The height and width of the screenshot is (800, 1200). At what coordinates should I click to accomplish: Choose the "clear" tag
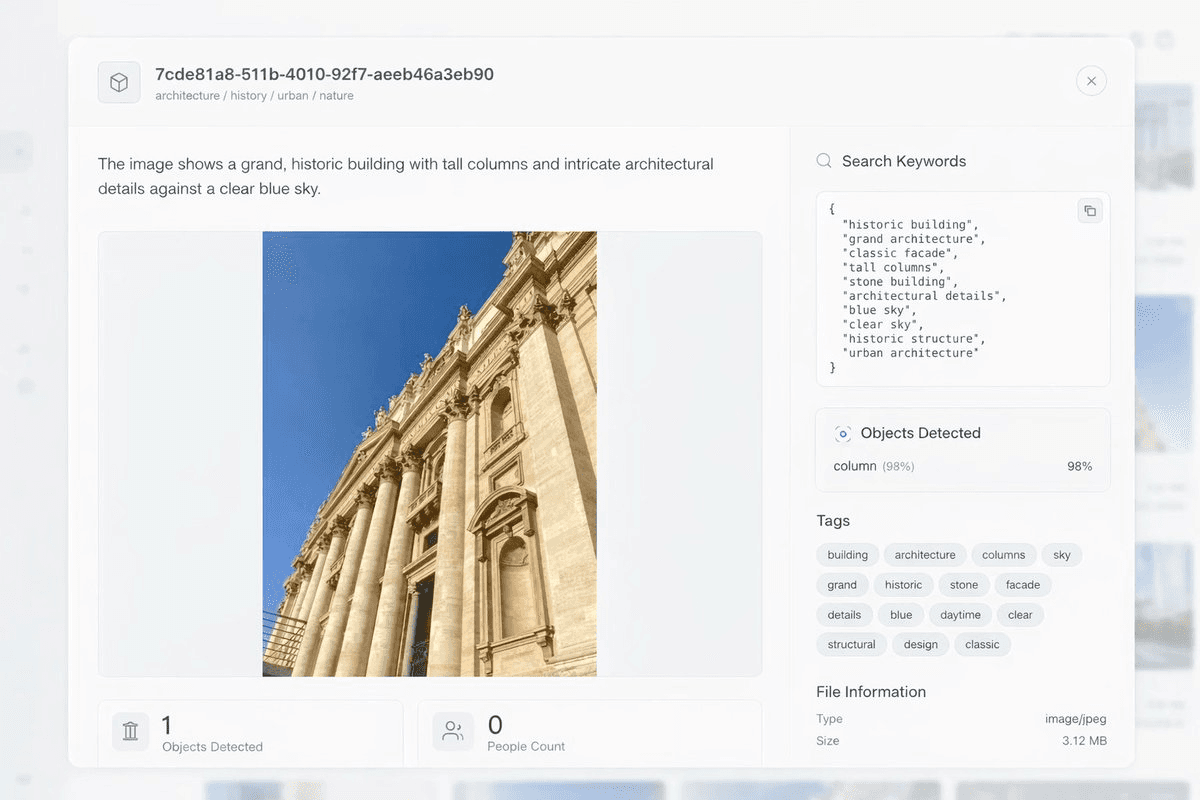pyautogui.click(x=1020, y=615)
